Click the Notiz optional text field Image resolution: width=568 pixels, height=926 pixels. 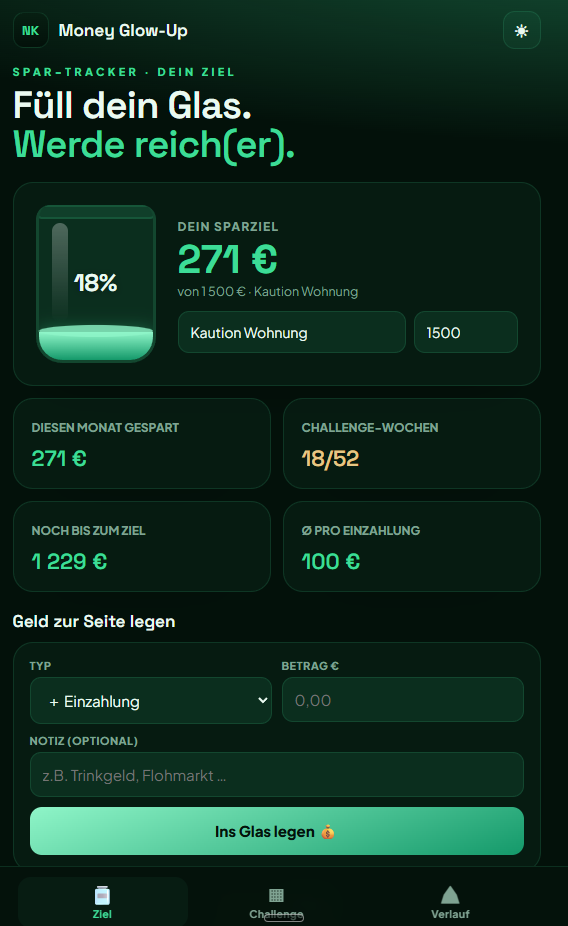pyautogui.click(x=277, y=775)
